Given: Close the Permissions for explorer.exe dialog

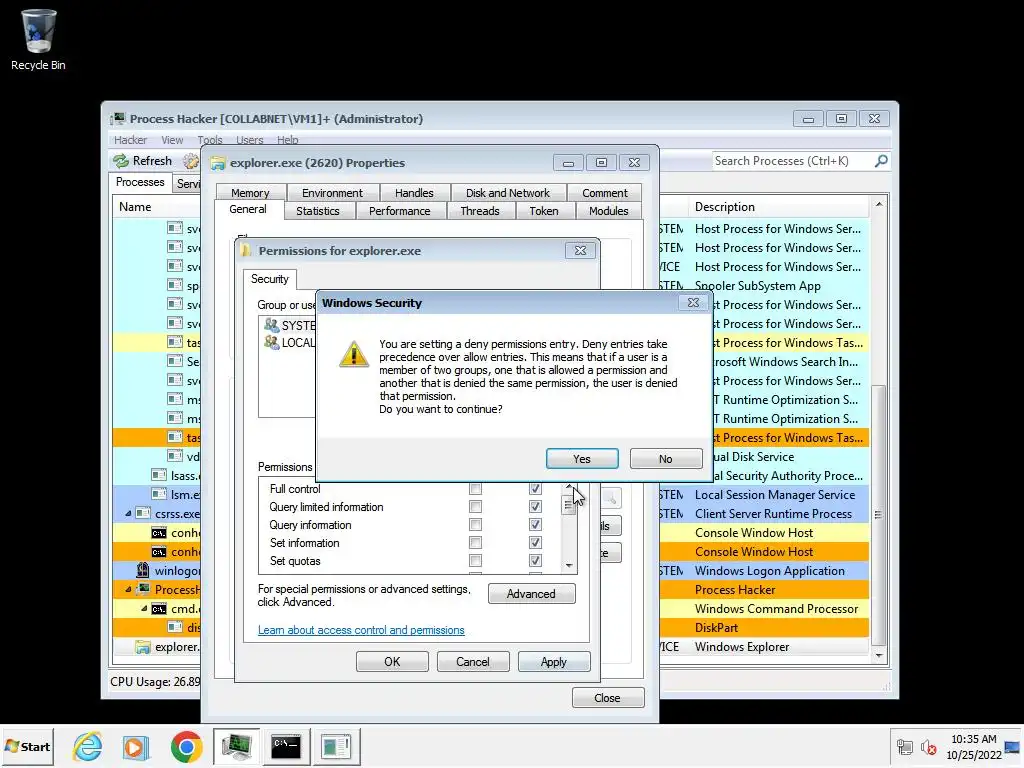Looking at the screenshot, I should 580,250.
